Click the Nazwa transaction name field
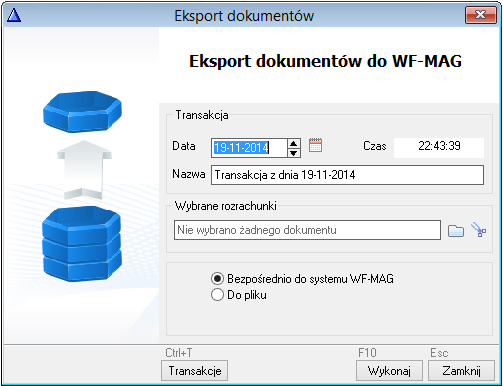This screenshot has width=503, height=386. 347,175
